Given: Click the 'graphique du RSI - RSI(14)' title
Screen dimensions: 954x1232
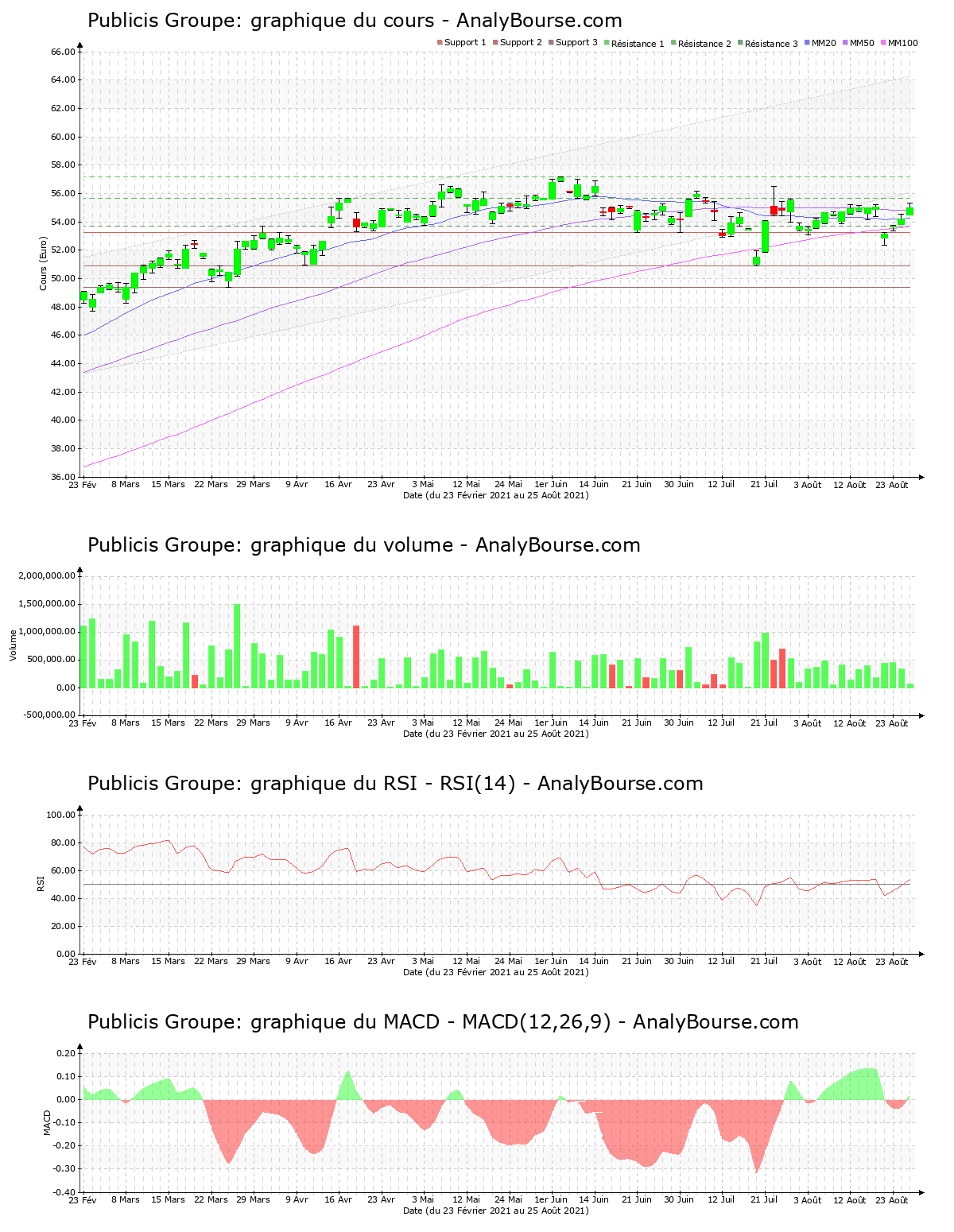Looking at the screenshot, I should pos(395,784).
